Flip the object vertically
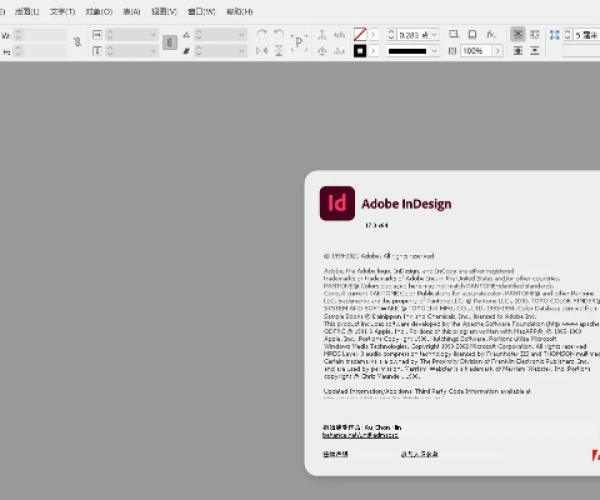This screenshot has width=600, height=500. coord(279,50)
